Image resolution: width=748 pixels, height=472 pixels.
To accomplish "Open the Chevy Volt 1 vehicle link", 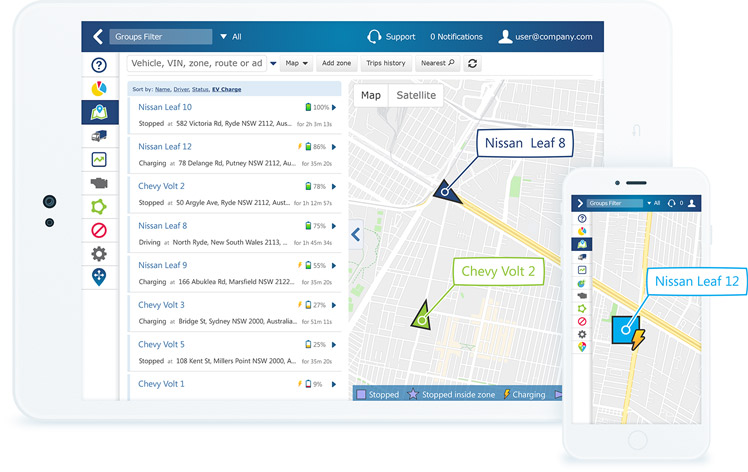I will click(161, 384).
